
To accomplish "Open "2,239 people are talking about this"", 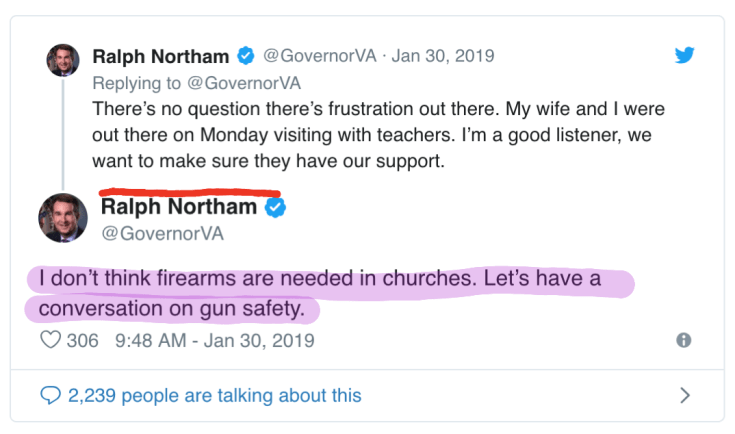I will [214, 395].
